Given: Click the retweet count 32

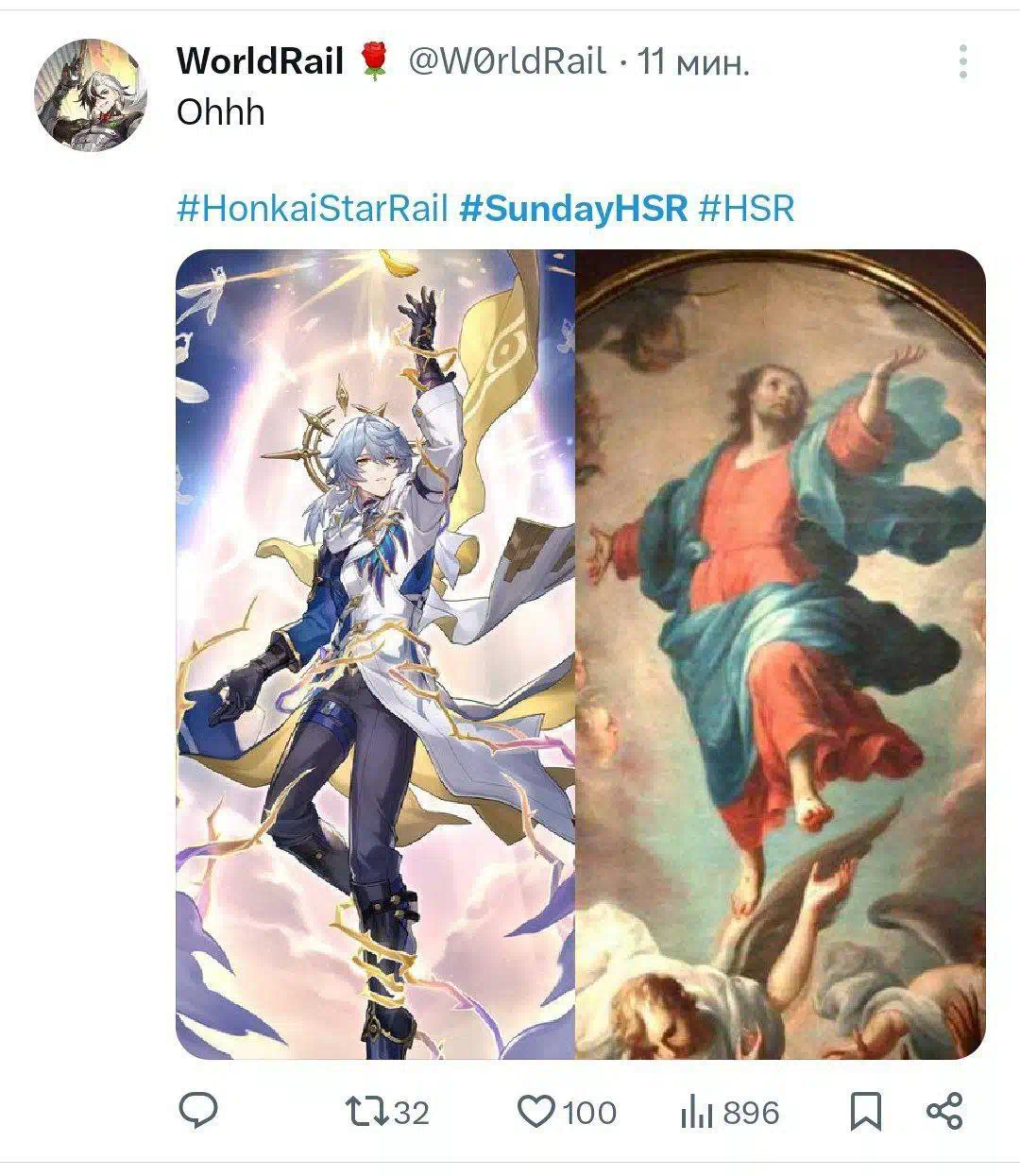Looking at the screenshot, I should tap(411, 1113).
